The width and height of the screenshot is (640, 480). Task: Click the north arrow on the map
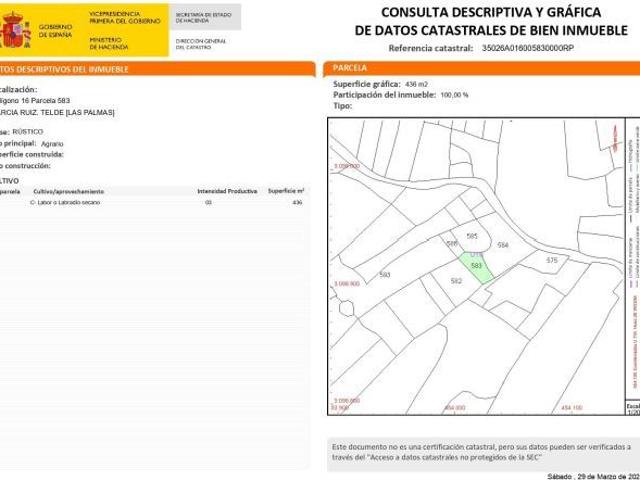coord(616,139)
